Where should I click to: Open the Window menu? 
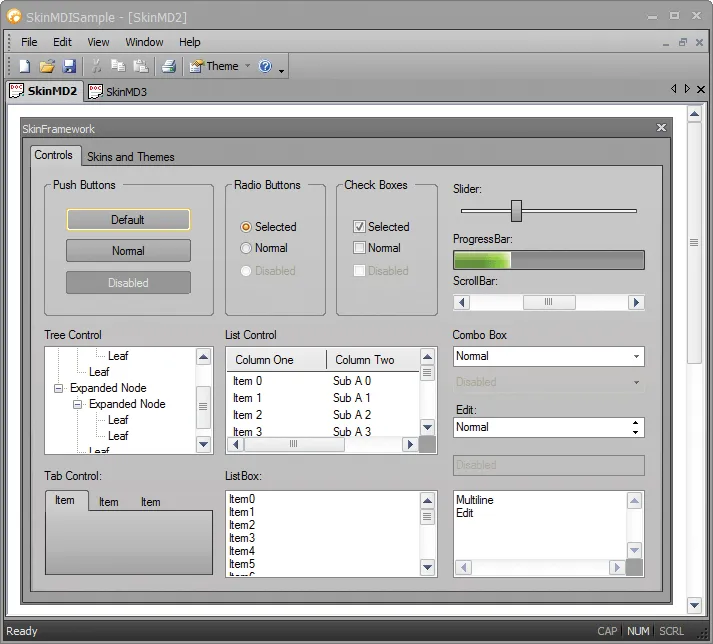tap(144, 42)
